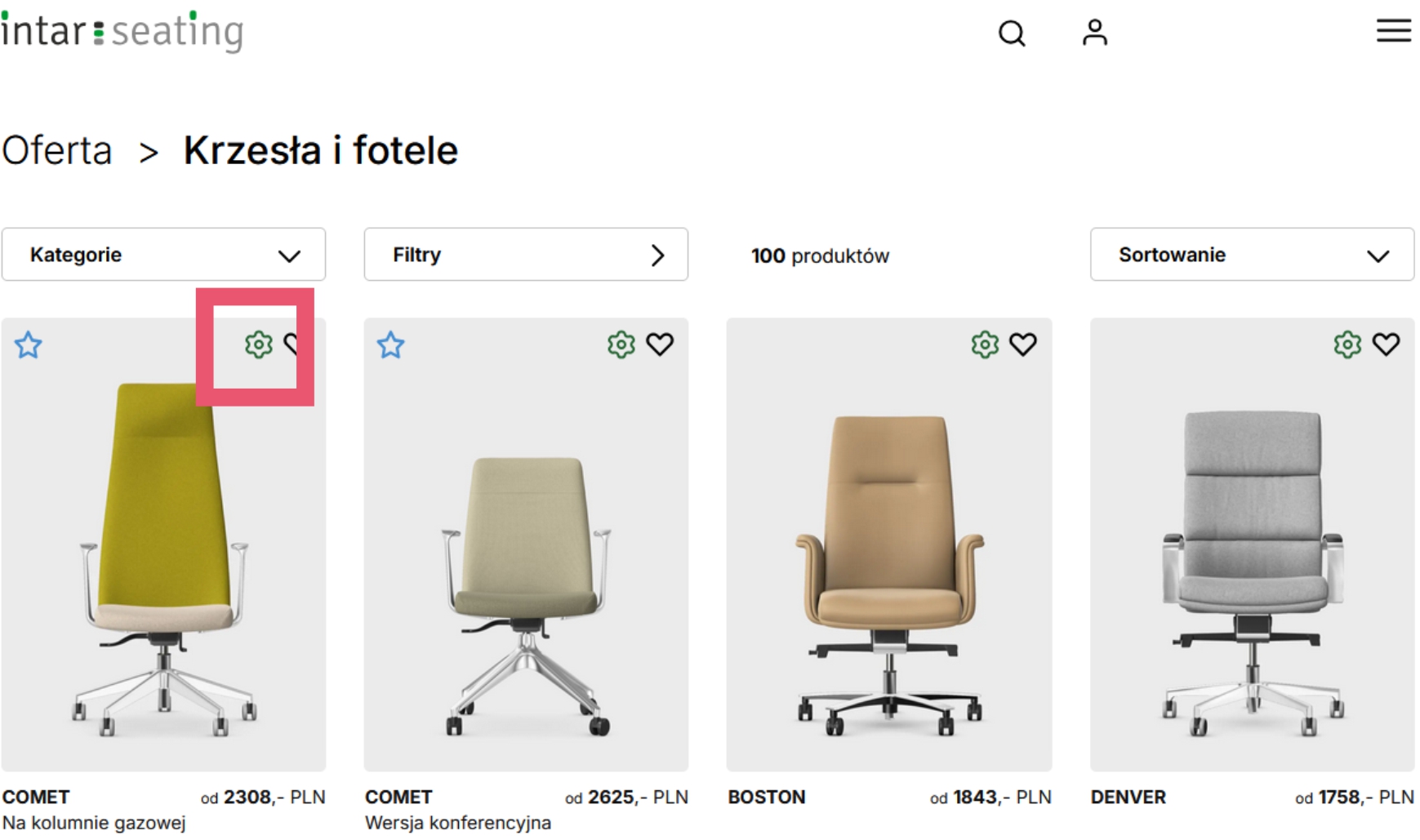Toggle favorite heart on Denver chair

pyautogui.click(x=1385, y=344)
